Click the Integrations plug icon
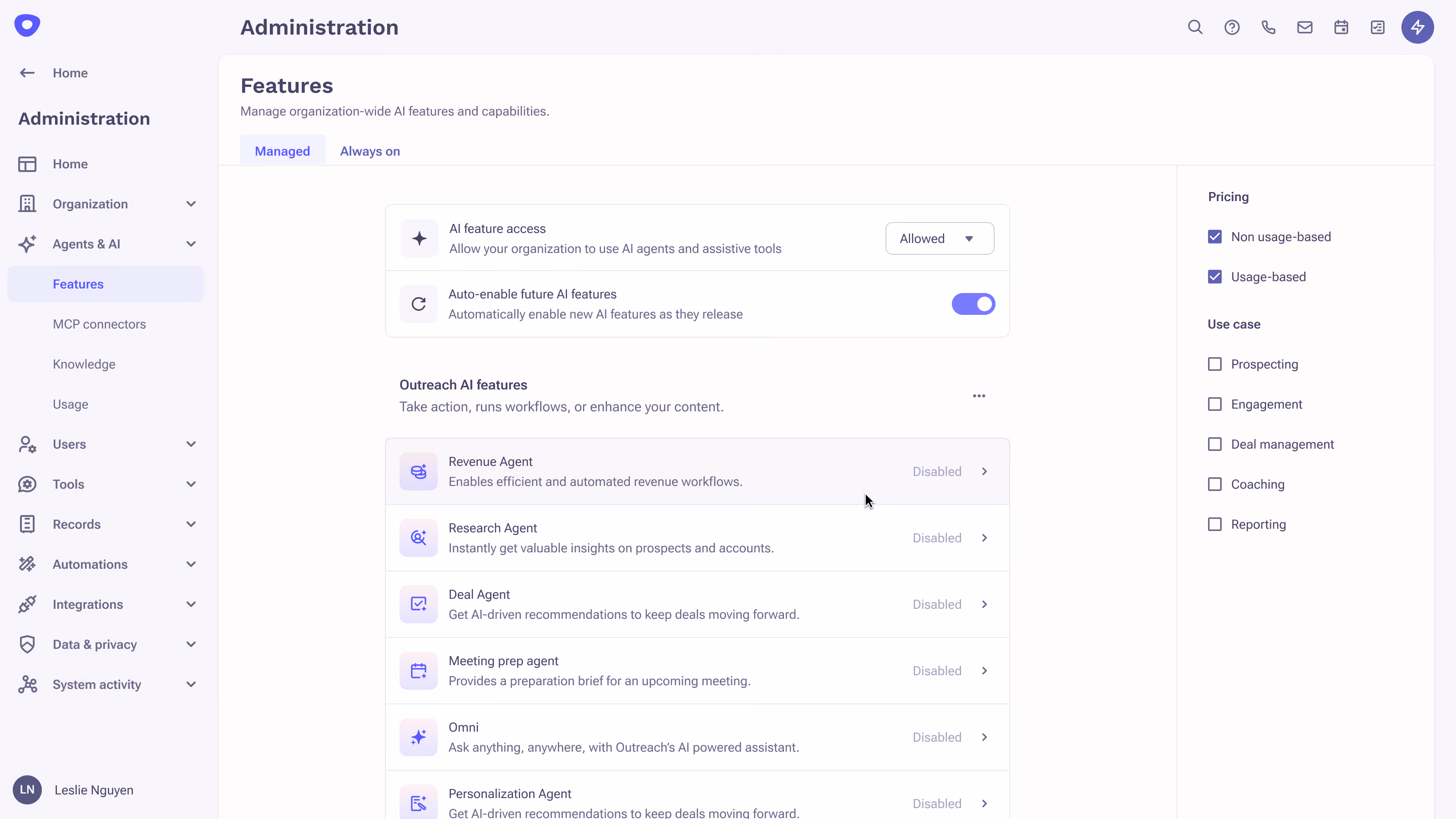Image resolution: width=1456 pixels, height=819 pixels. (27, 604)
